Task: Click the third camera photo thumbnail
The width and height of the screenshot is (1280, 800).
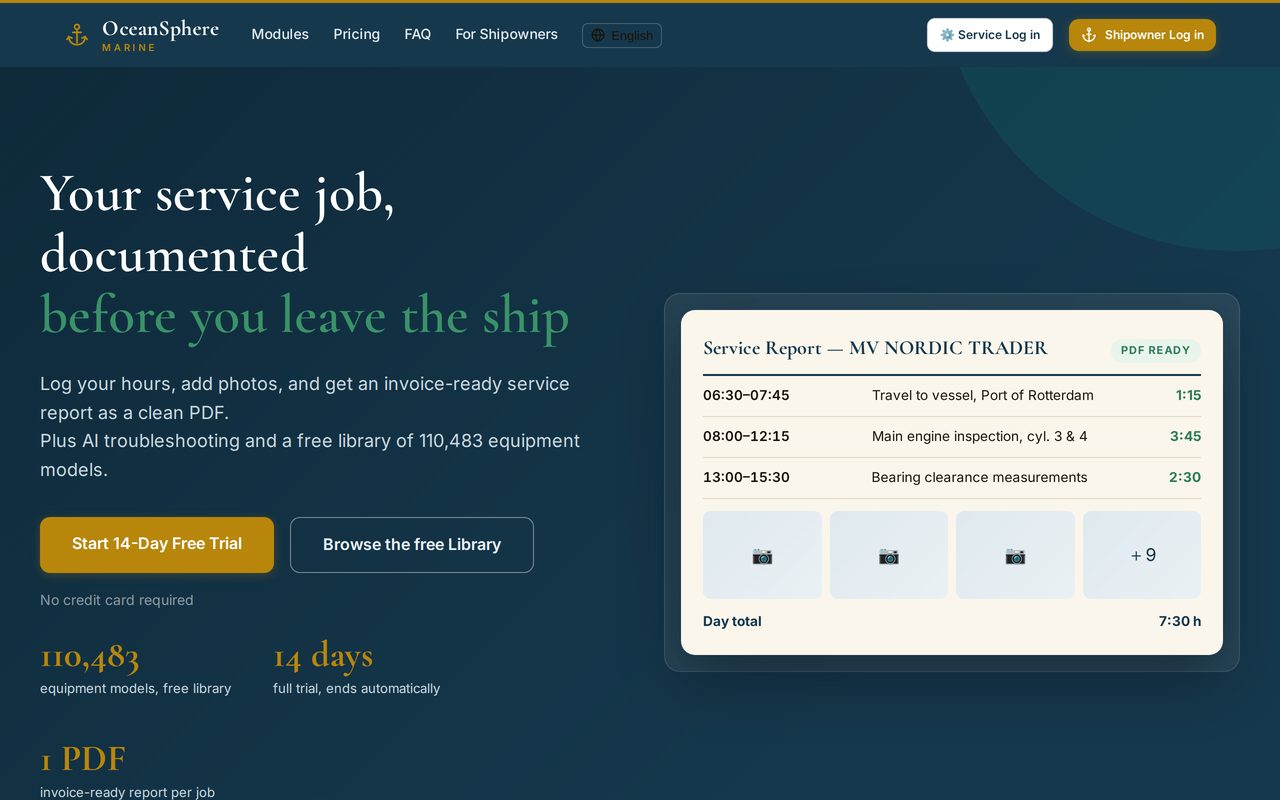Action: pos(1015,555)
